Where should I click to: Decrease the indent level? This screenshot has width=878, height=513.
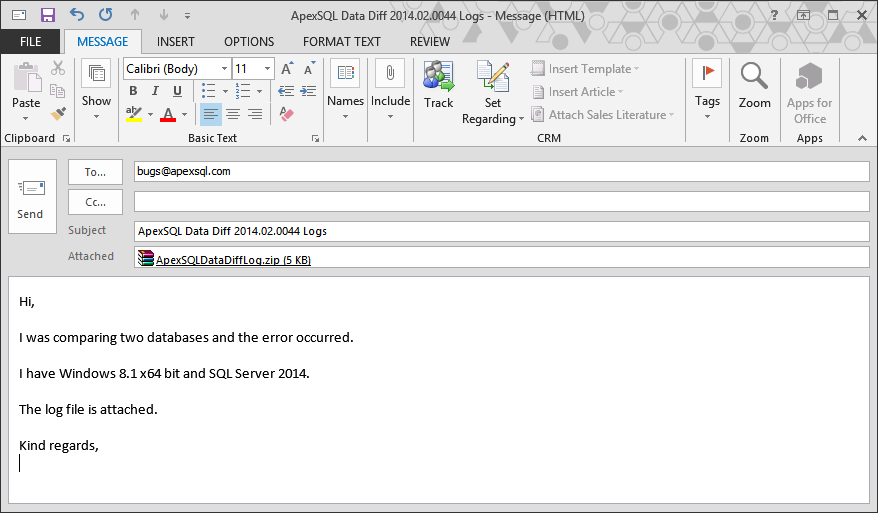[x=286, y=91]
